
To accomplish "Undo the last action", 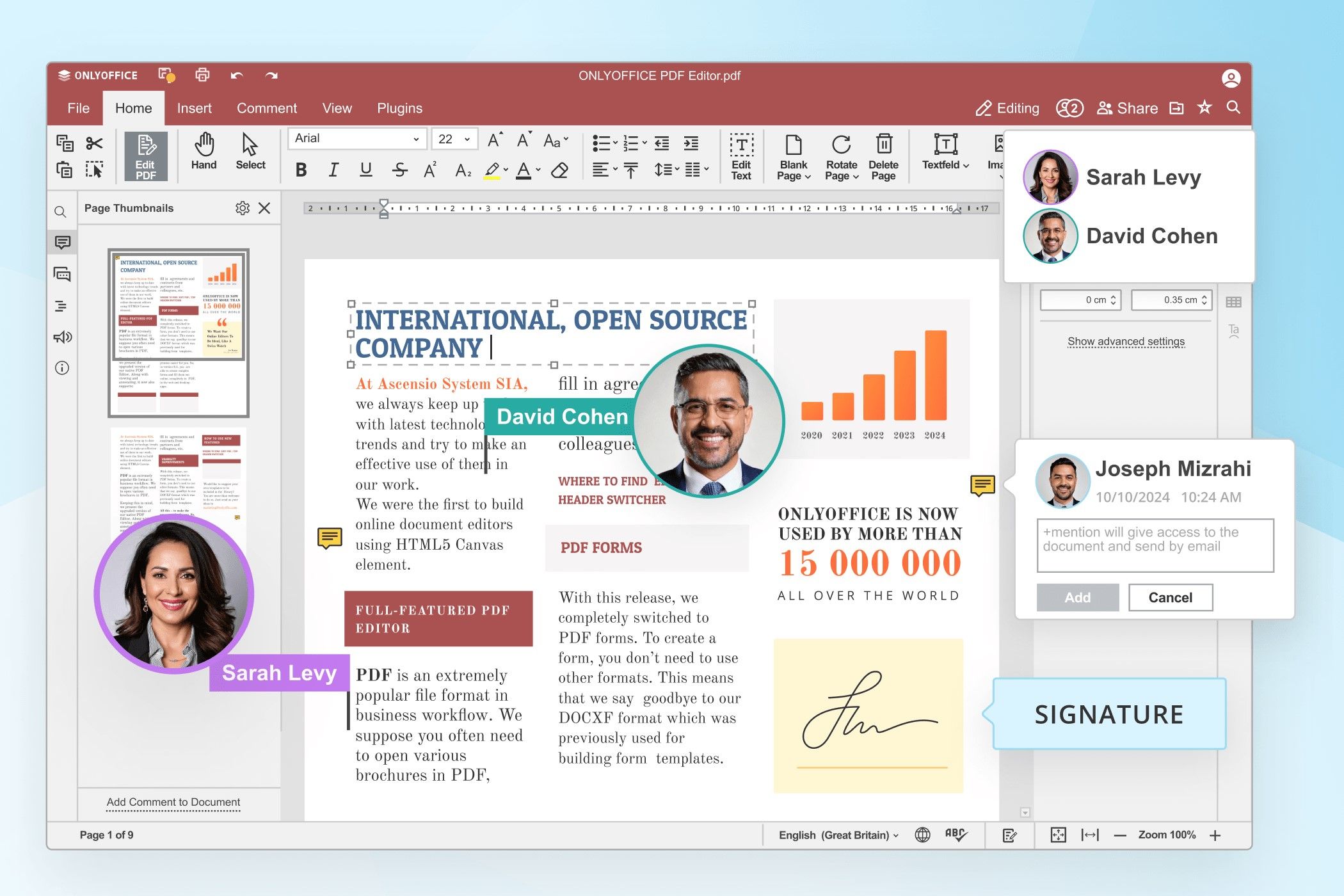I will (x=237, y=76).
